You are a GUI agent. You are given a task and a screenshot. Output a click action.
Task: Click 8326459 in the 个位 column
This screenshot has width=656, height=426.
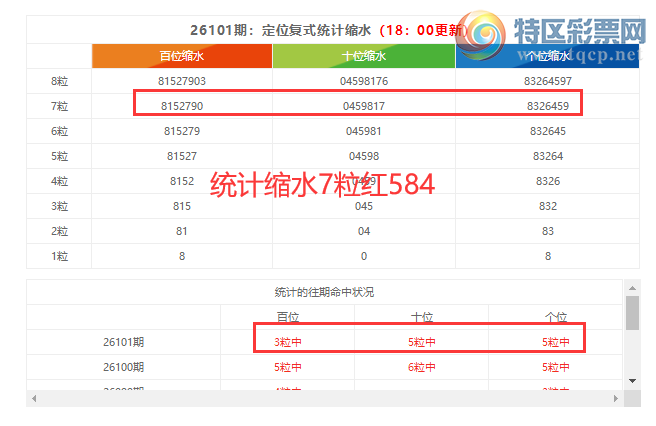coord(548,105)
